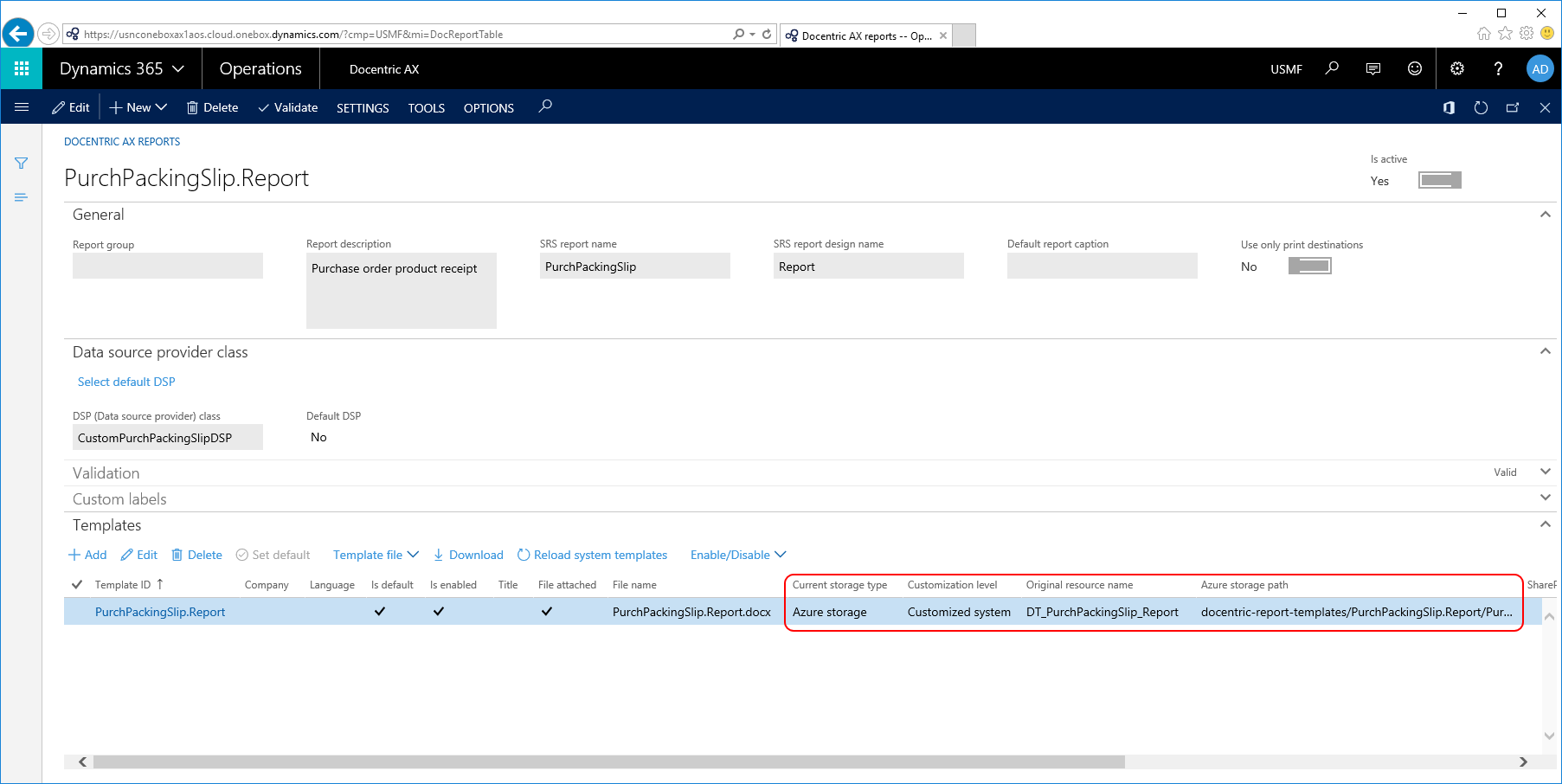The image size is (1562, 784).
Task: Open the company search magnifier icon
Action: 1332,68
